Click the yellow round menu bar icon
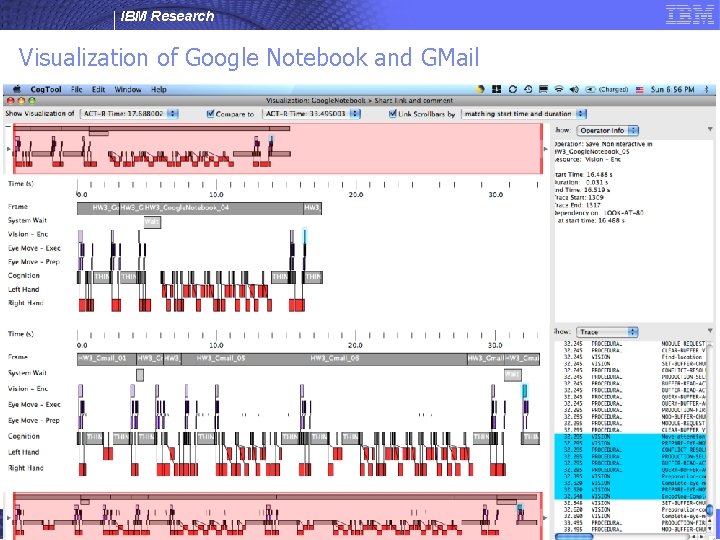720x540 pixels. (480, 90)
